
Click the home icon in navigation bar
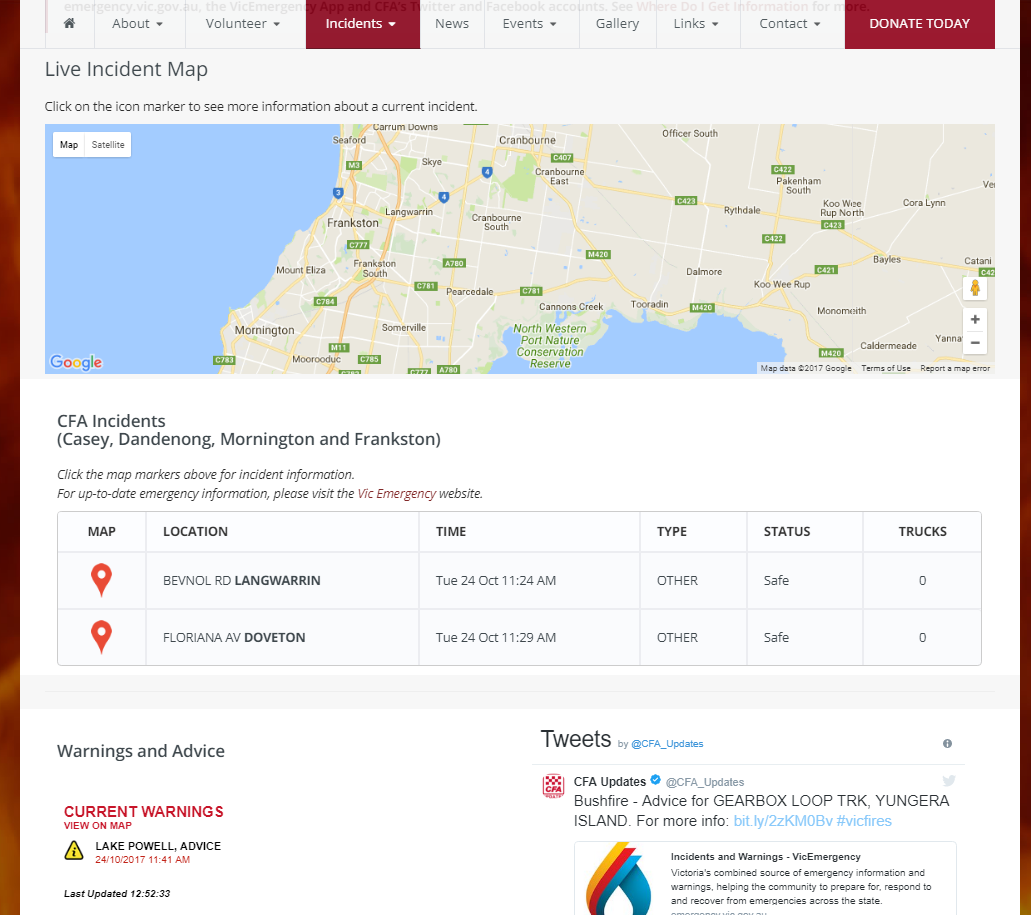click(x=69, y=23)
